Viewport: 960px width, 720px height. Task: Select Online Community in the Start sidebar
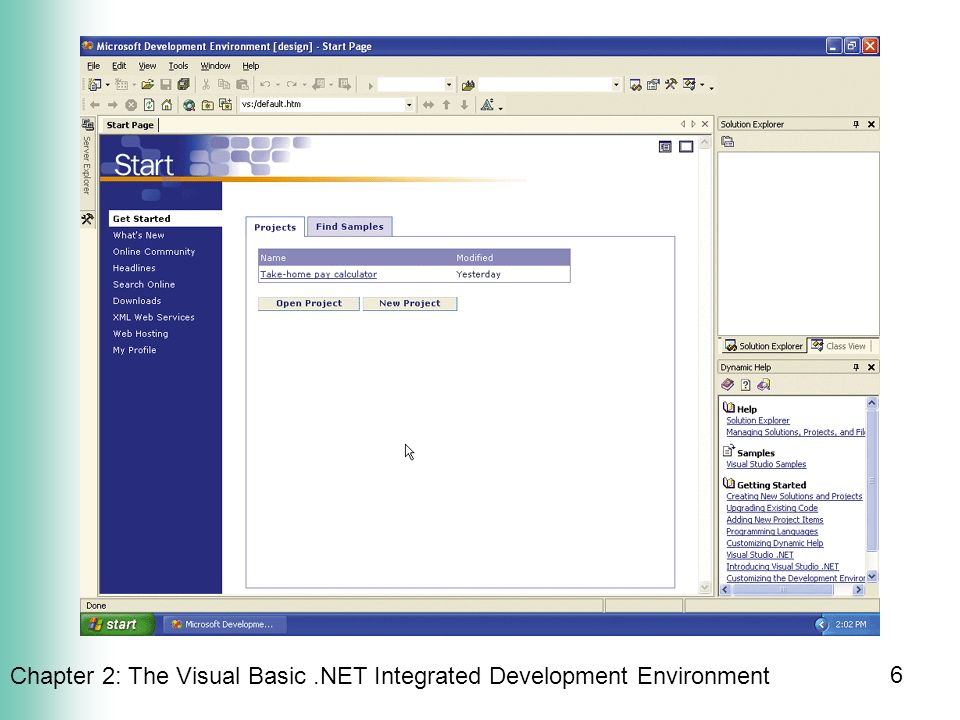coord(154,252)
